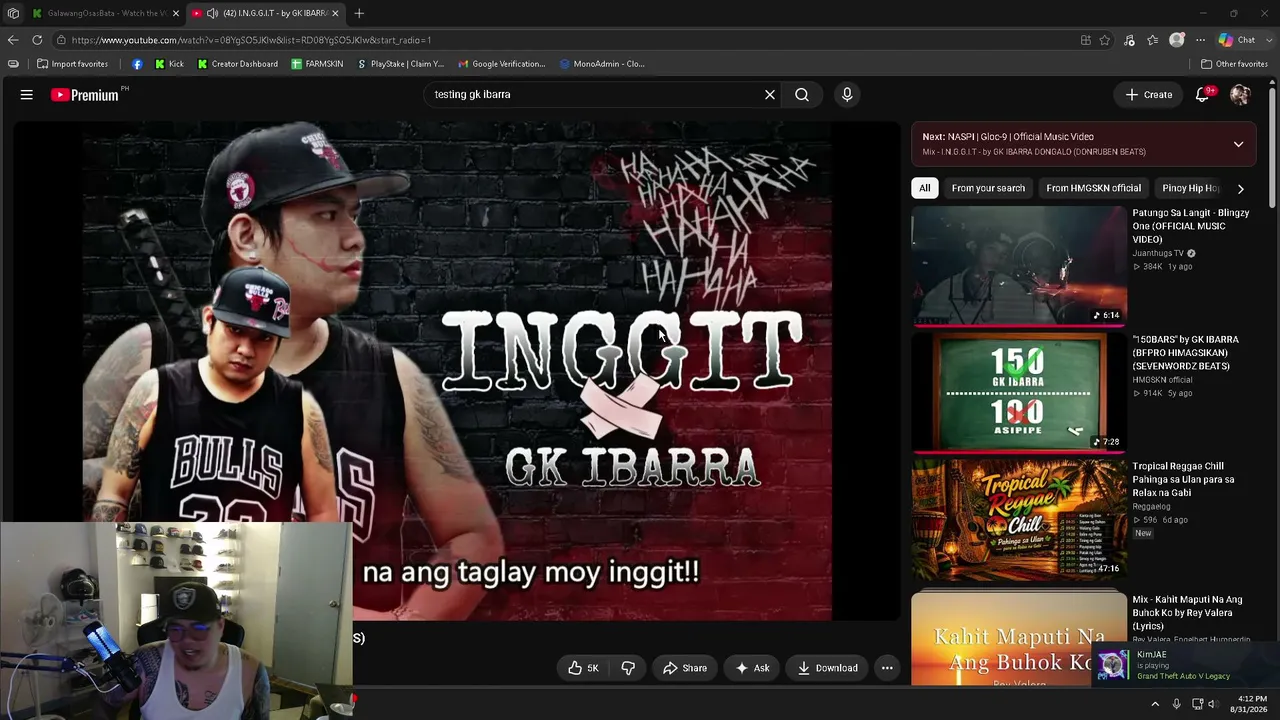1280x720 pixels.
Task: Open the Kick bookmark
Action: pyautogui.click(x=169, y=64)
